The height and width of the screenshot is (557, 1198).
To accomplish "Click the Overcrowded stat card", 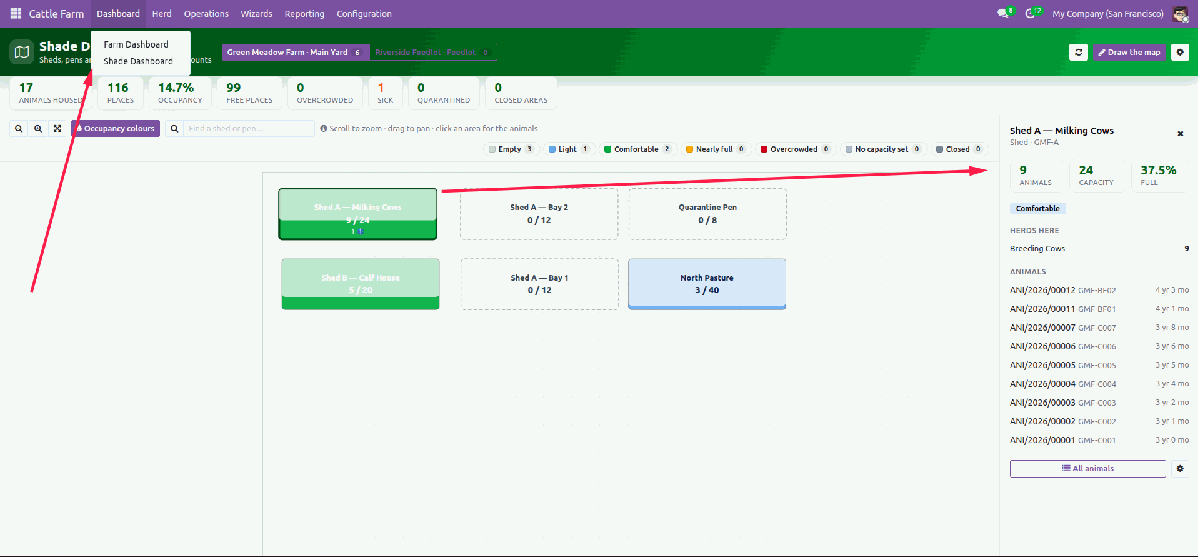I will pos(324,92).
